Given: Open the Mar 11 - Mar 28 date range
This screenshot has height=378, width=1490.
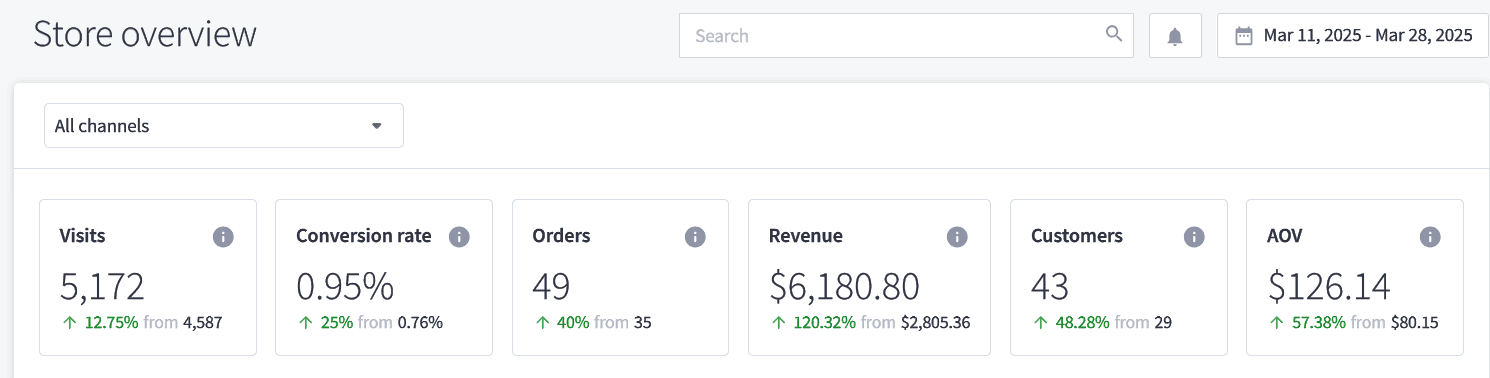Looking at the screenshot, I should [x=1353, y=36].
